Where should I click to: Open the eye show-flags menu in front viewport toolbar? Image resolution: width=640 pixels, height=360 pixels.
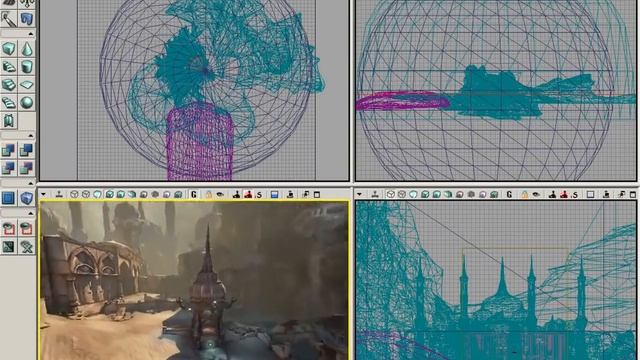pos(536,195)
